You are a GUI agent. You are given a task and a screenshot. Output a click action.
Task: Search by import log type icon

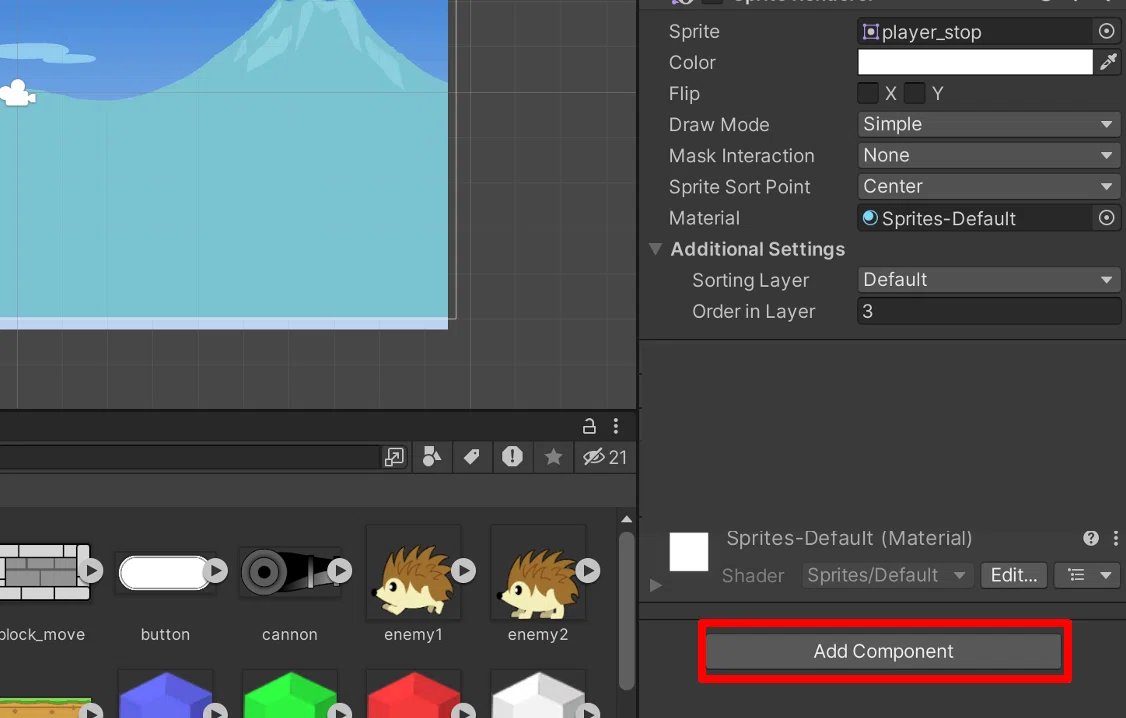pos(512,457)
